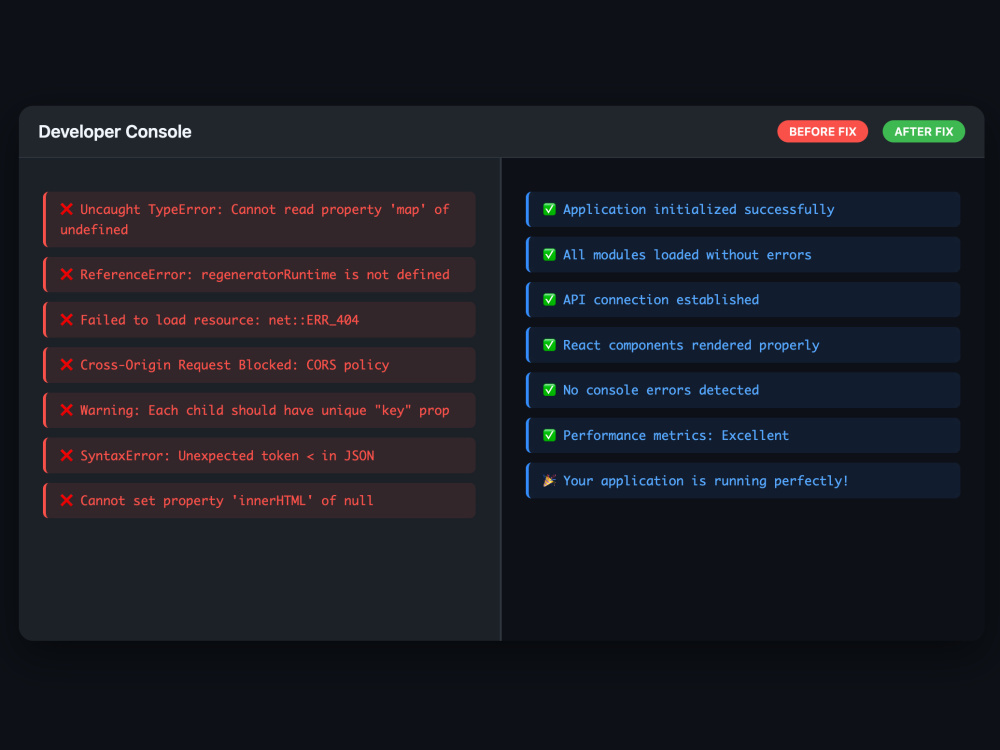Click green check beside API connection established

[x=549, y=300]
